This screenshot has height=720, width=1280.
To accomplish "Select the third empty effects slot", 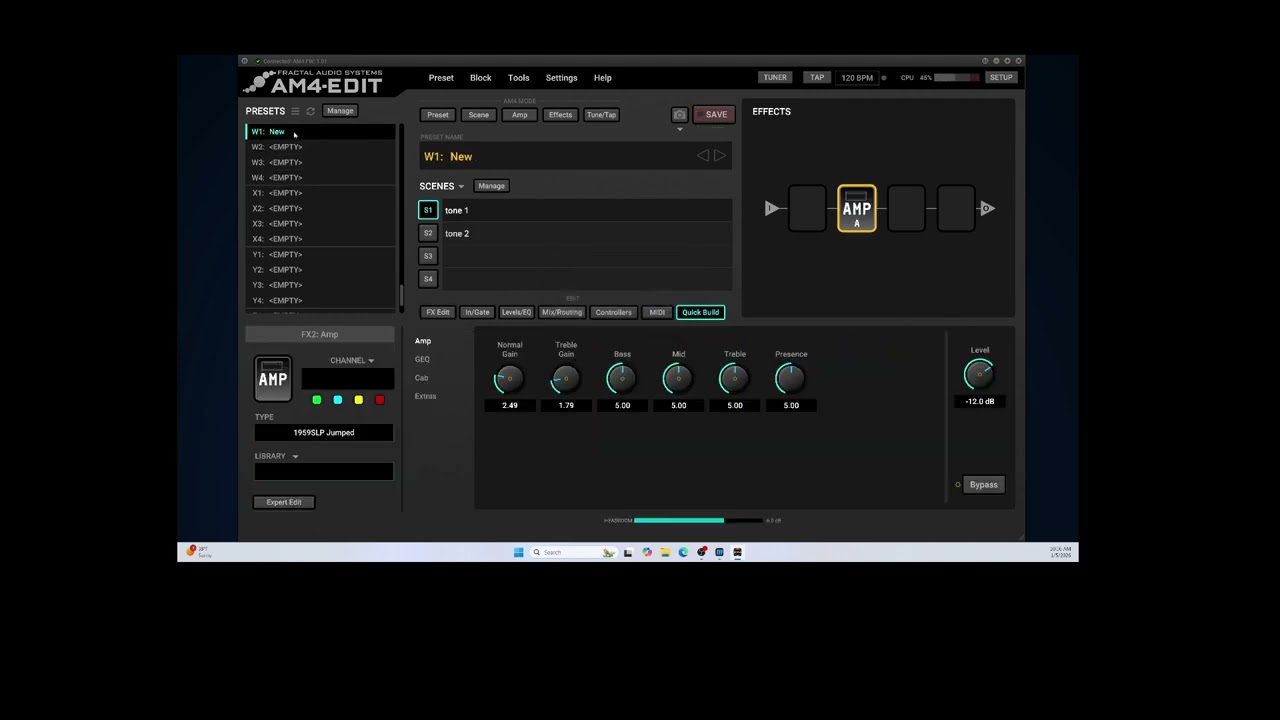I will click(906, 209).
